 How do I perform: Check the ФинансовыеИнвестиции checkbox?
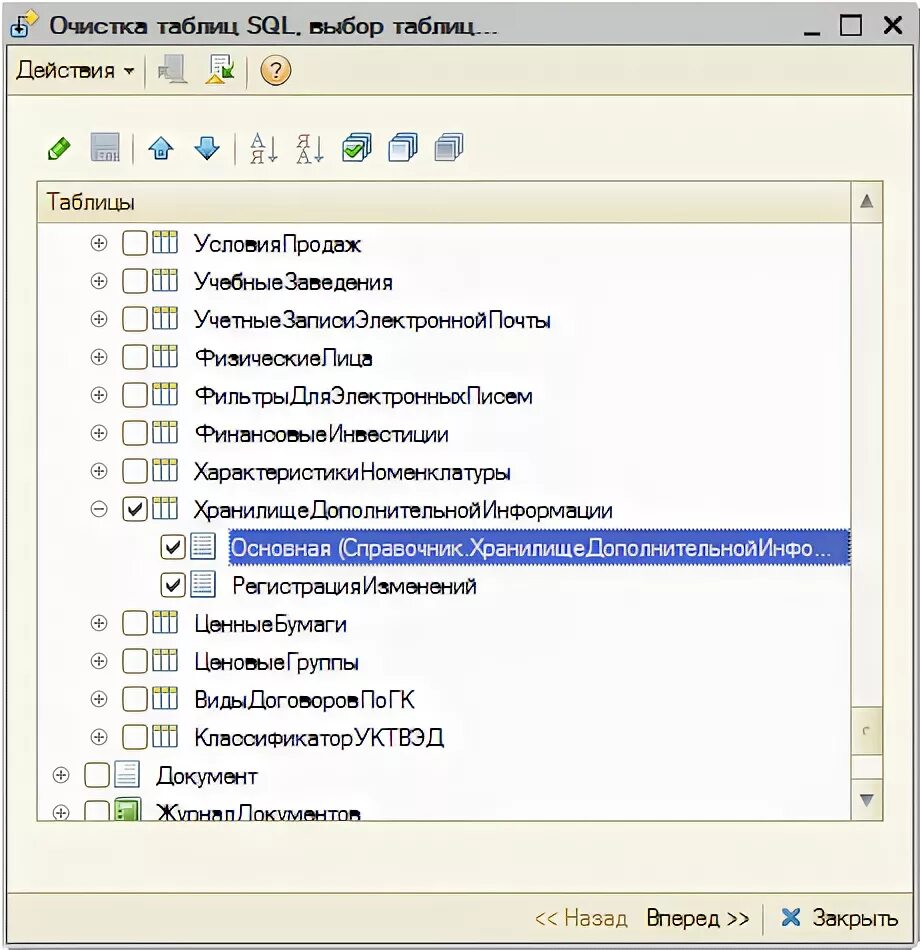(x=135, y=433)
